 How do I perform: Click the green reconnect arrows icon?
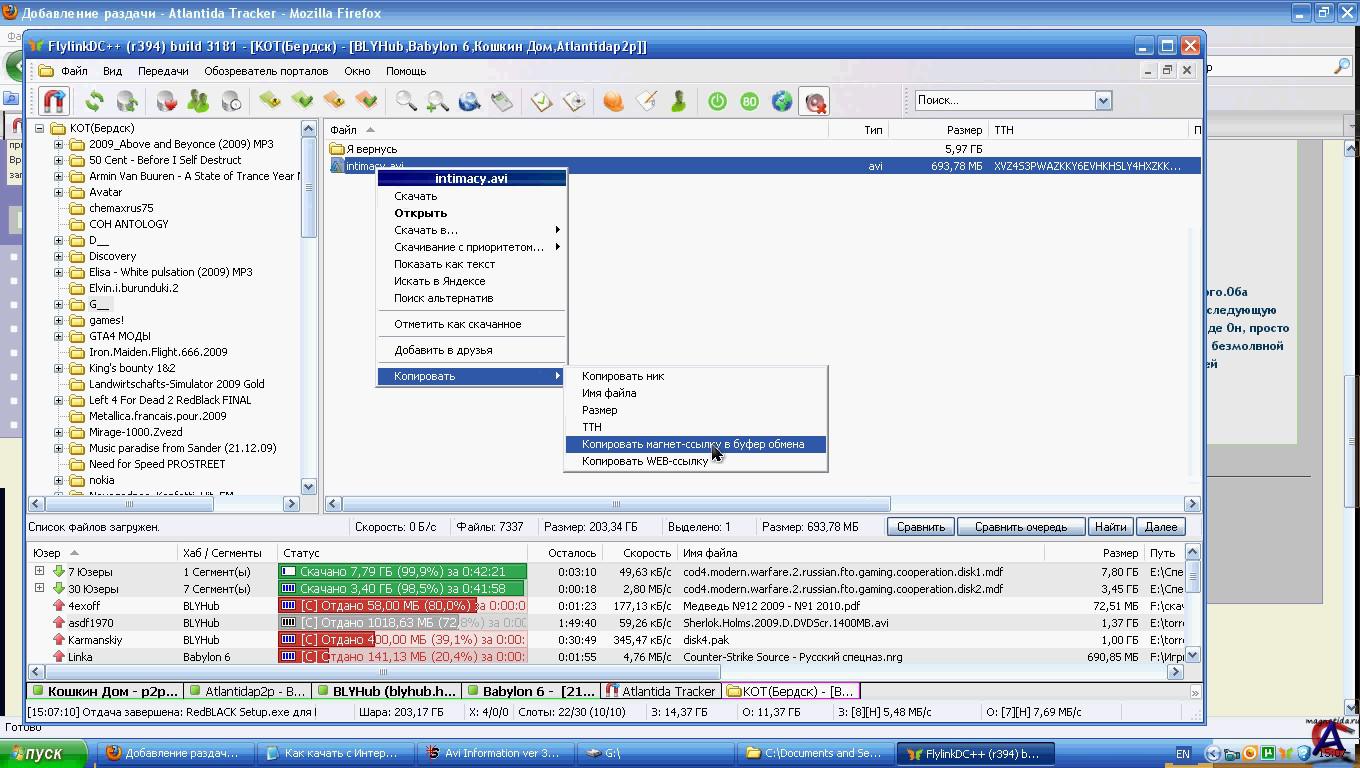click(94, 101)
